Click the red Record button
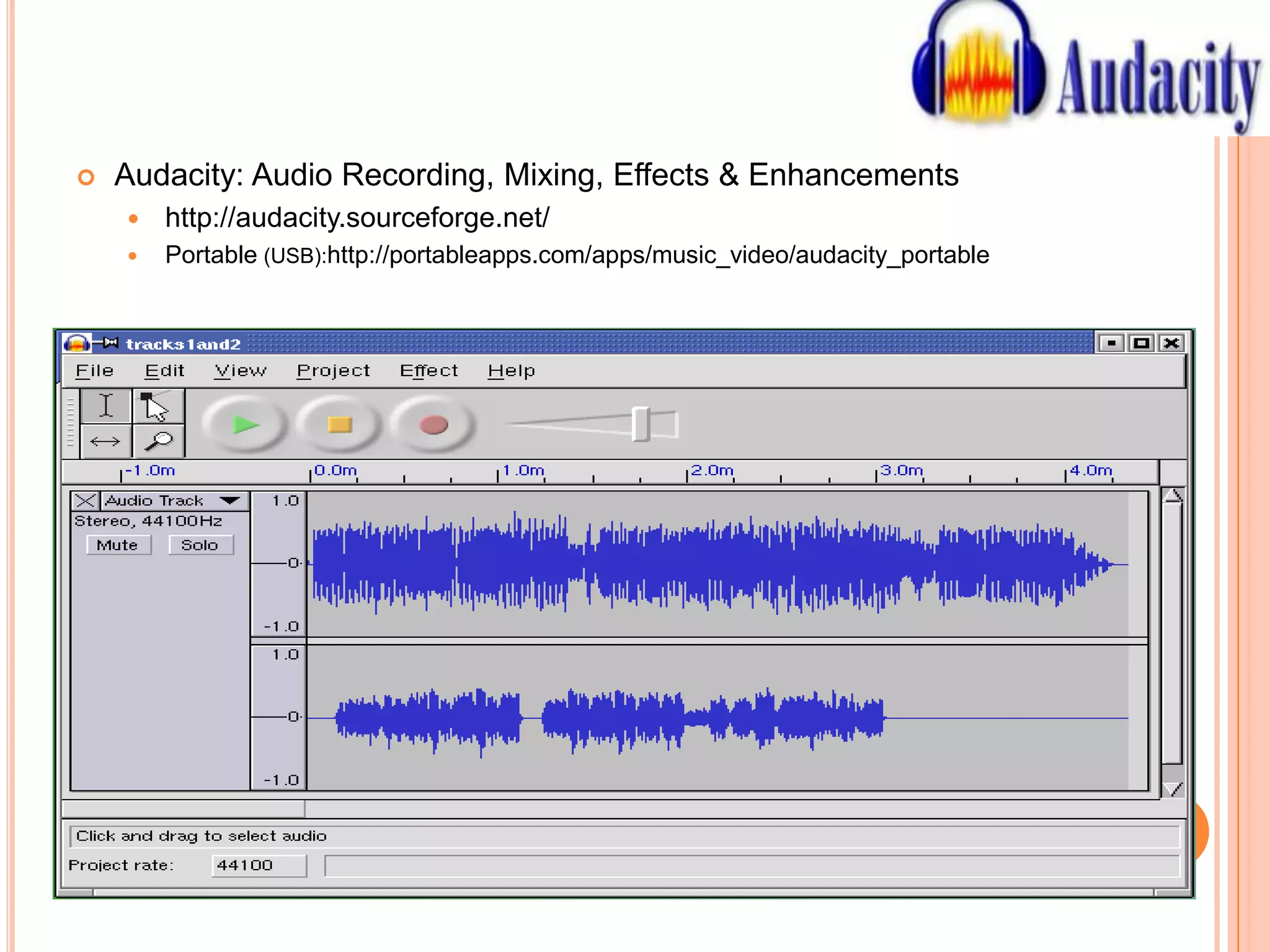Viewport: 1270px width, 952px height. coord(433,425)
